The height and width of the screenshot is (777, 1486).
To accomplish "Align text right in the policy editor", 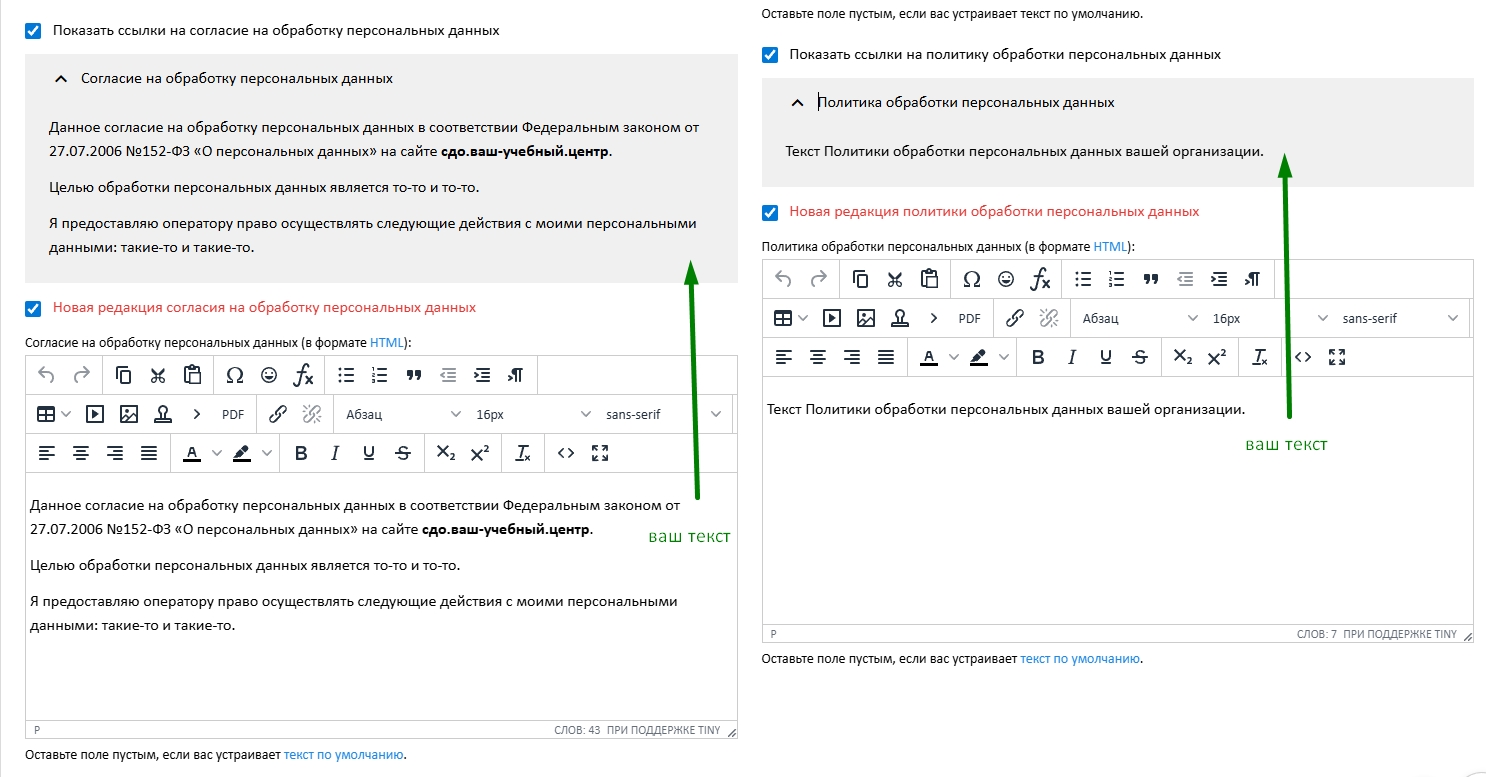I will [x=852, y=357].
